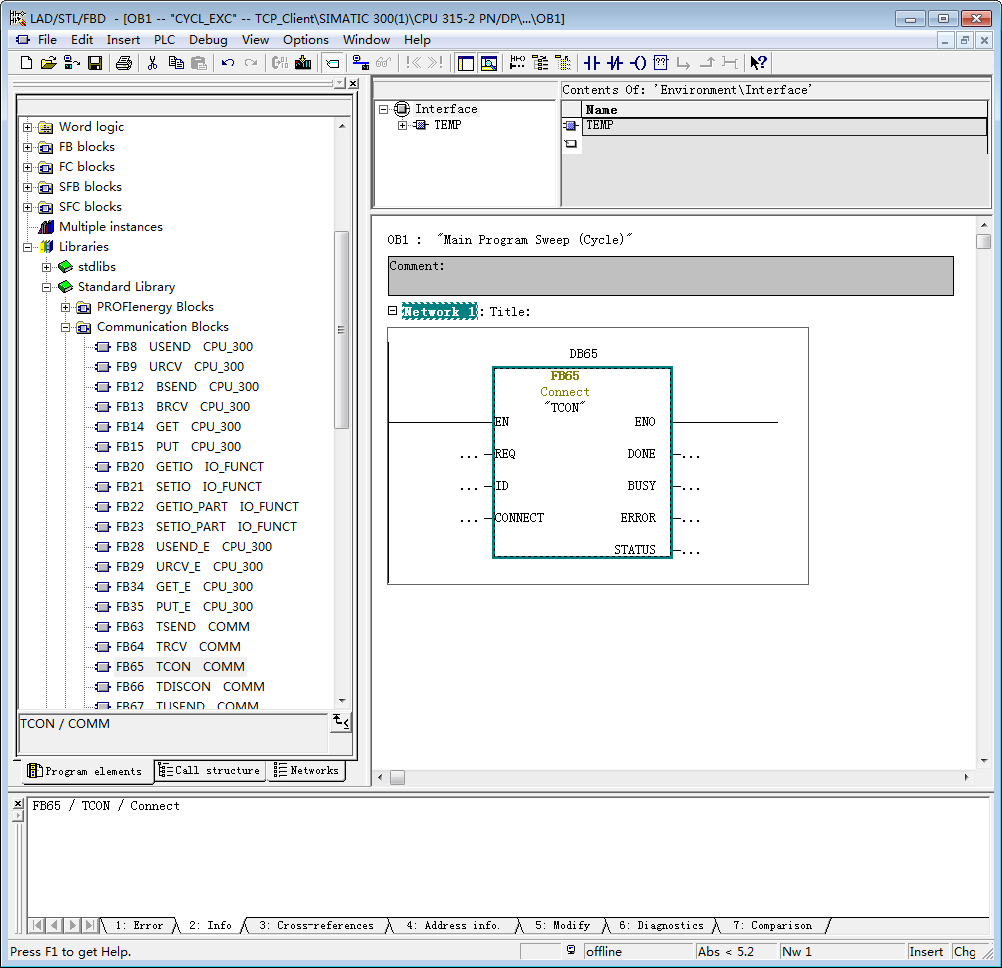Insert a normally open contact
This screenshot has width=1002, height=968.
coord(591,63)
